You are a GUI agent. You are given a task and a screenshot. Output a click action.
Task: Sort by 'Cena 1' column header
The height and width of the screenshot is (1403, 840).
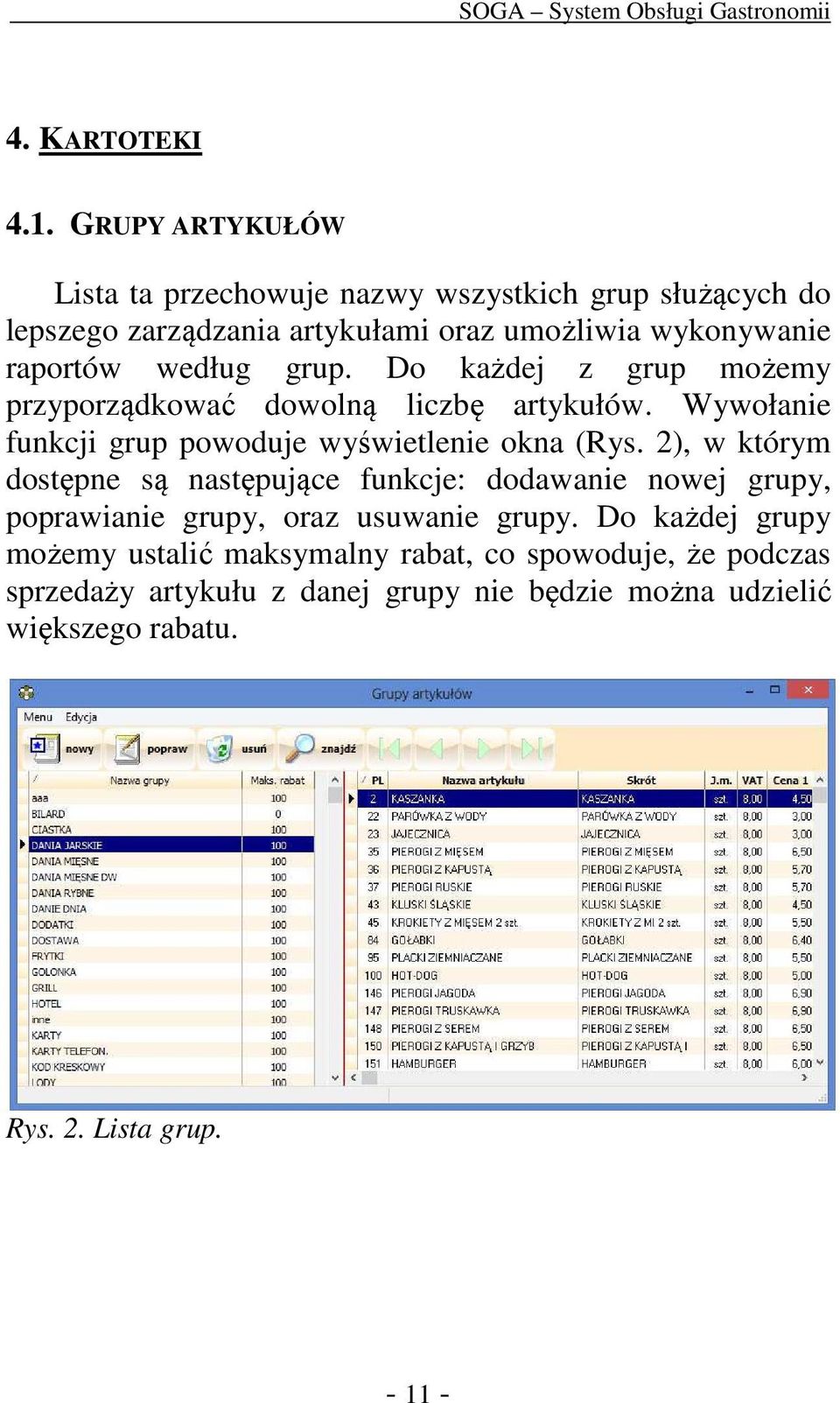pyautogui.click(x=790, y=780)
